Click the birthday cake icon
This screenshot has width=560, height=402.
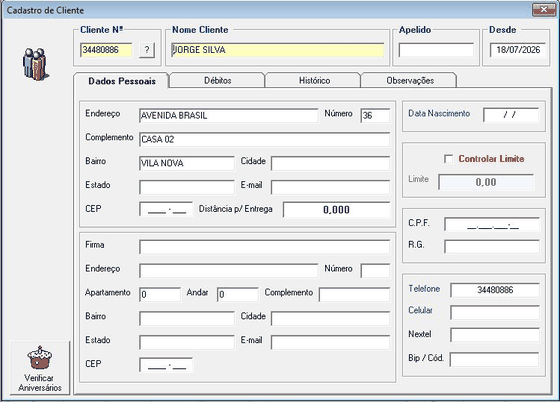(x=40, y=357)
